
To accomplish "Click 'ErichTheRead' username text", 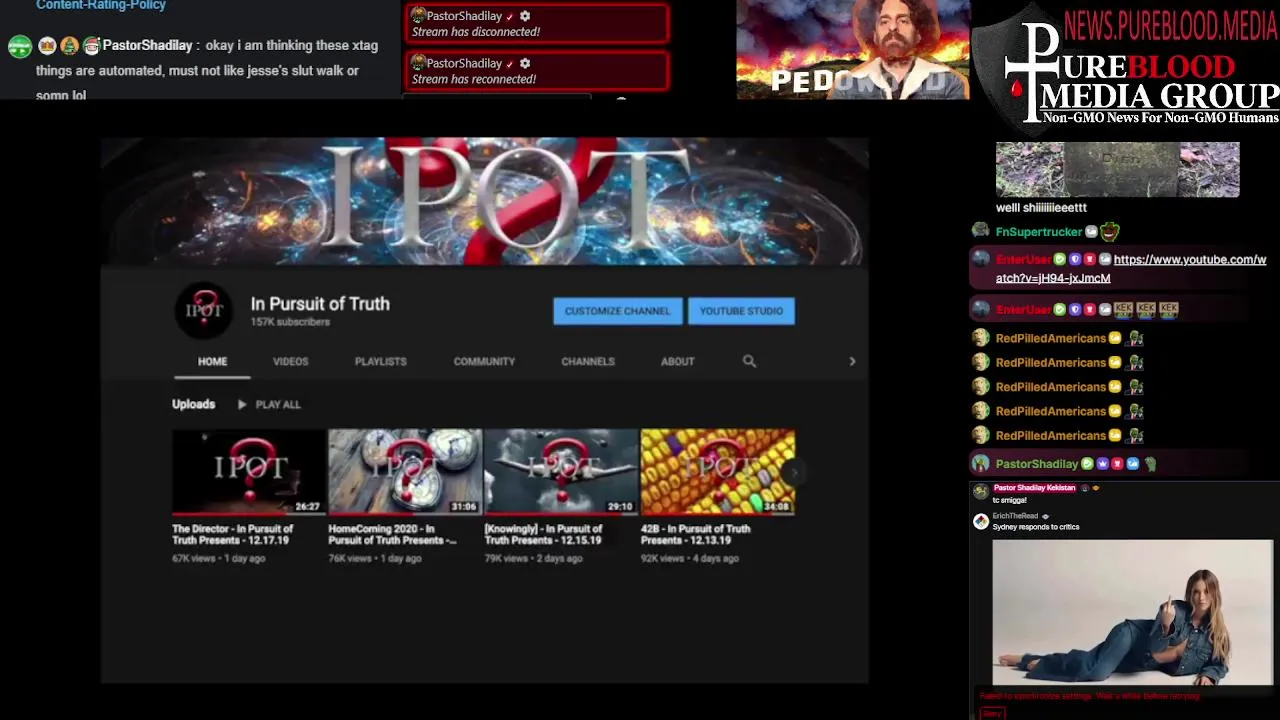I will [1015, 516].
